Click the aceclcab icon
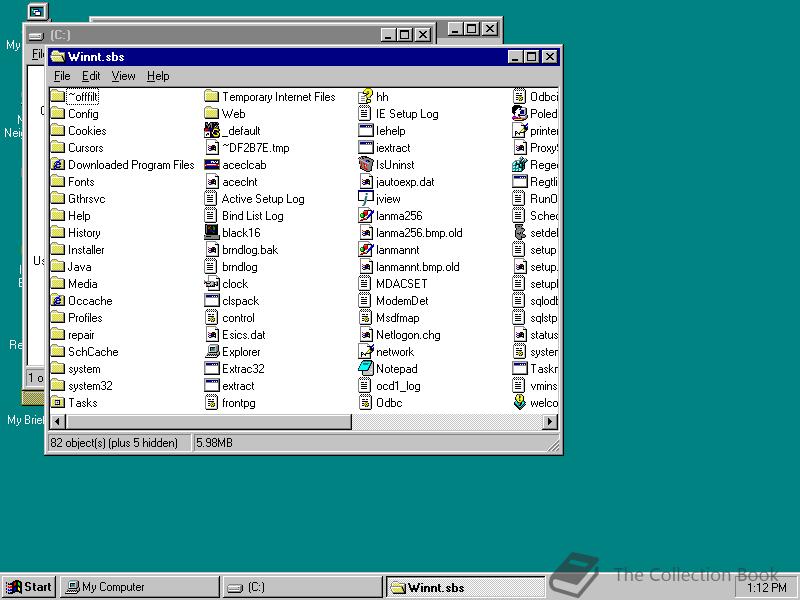The image size is (800, 600). 212,165
